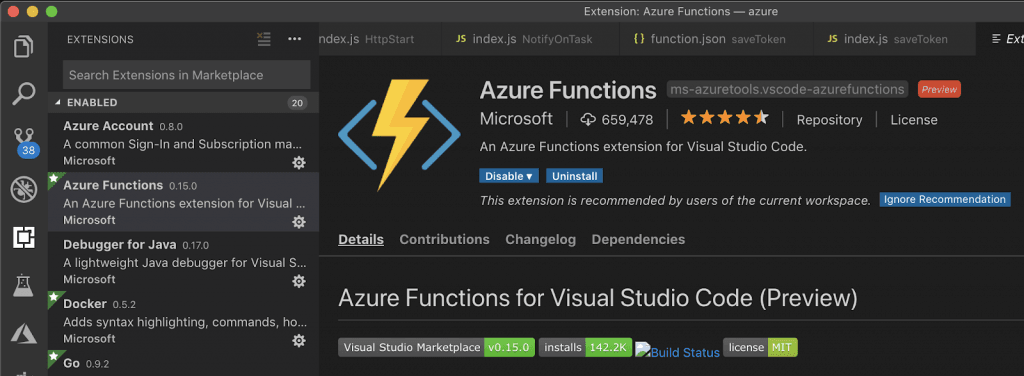The width and height of the screenshot is (1024, 376).
Task: Clear extensions search results icon
Action: click(264, 39)
